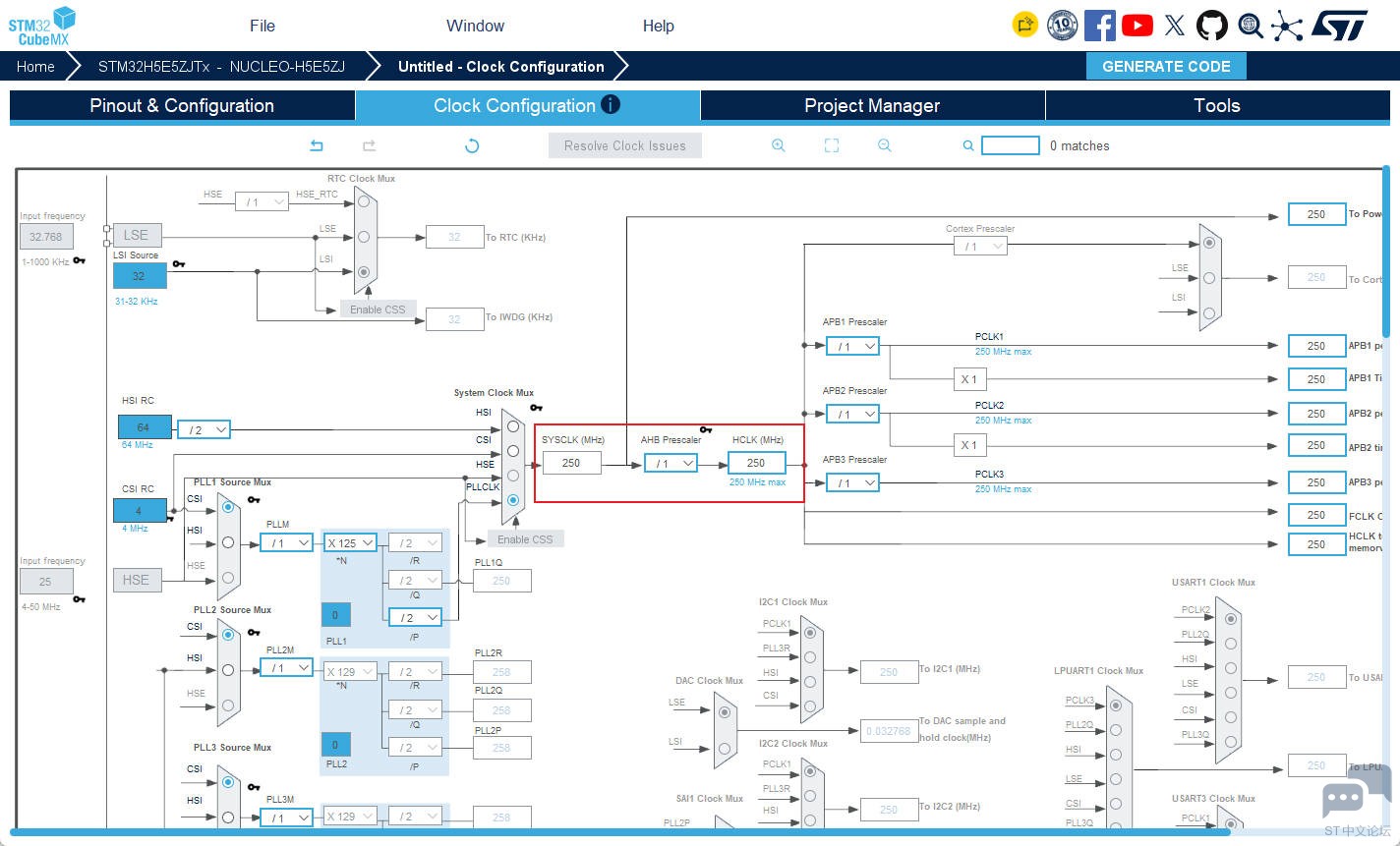Select CSI radio in System Clock Mux
1400x846 pixels.
pyautogui.click(x=512, y=451)
